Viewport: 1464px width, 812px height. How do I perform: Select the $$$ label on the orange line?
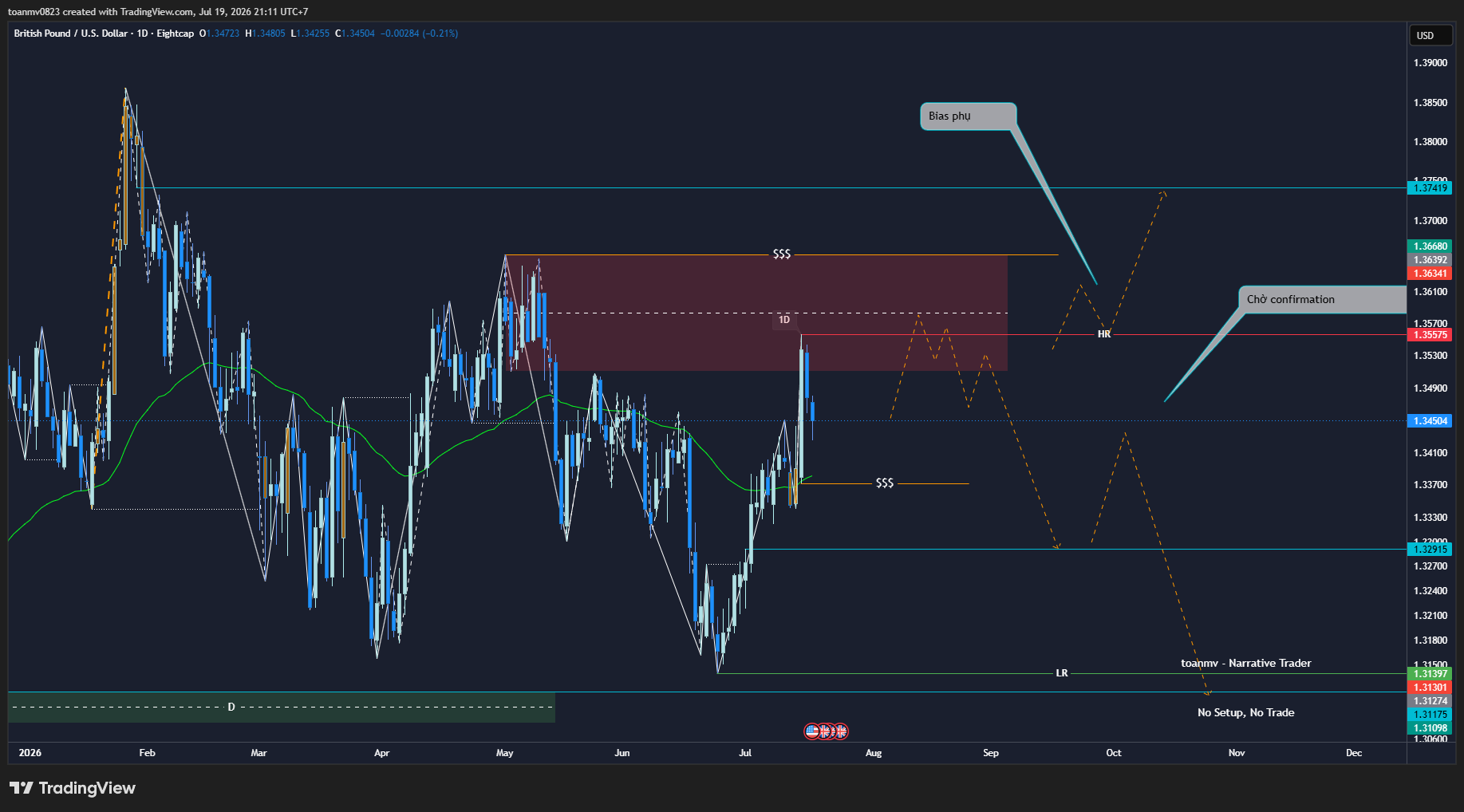point(885,483)
